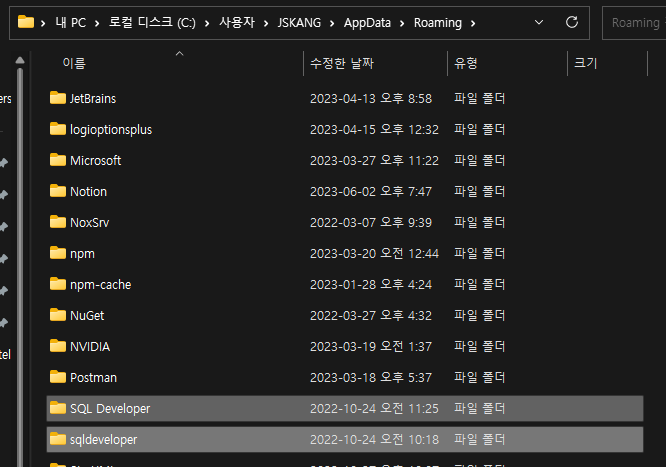666x467 pixels.
Task: Click the NoxSrv folder name
Action: point(90,223)
